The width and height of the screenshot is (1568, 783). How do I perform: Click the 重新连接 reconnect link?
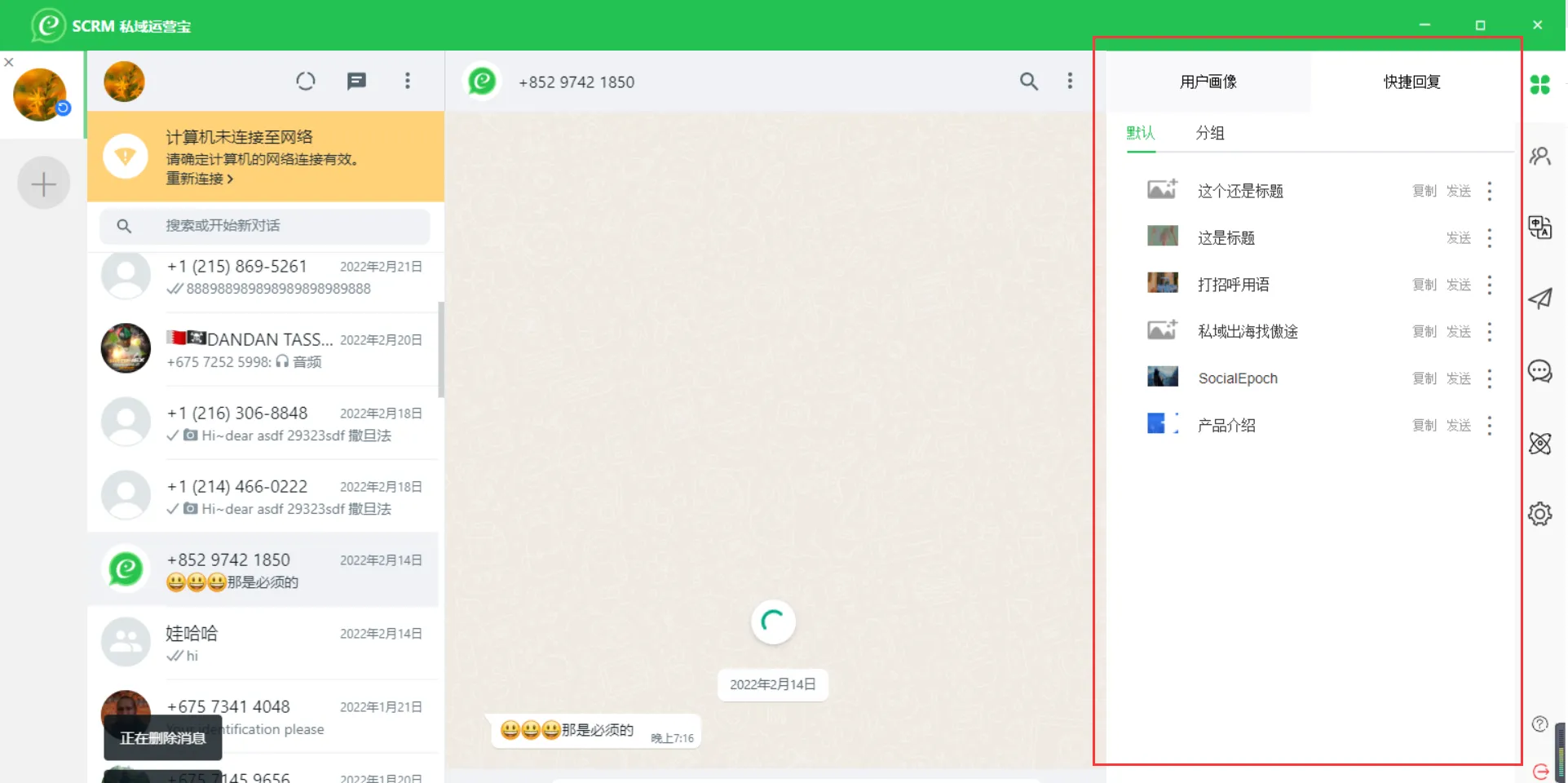tap(200, 179)
